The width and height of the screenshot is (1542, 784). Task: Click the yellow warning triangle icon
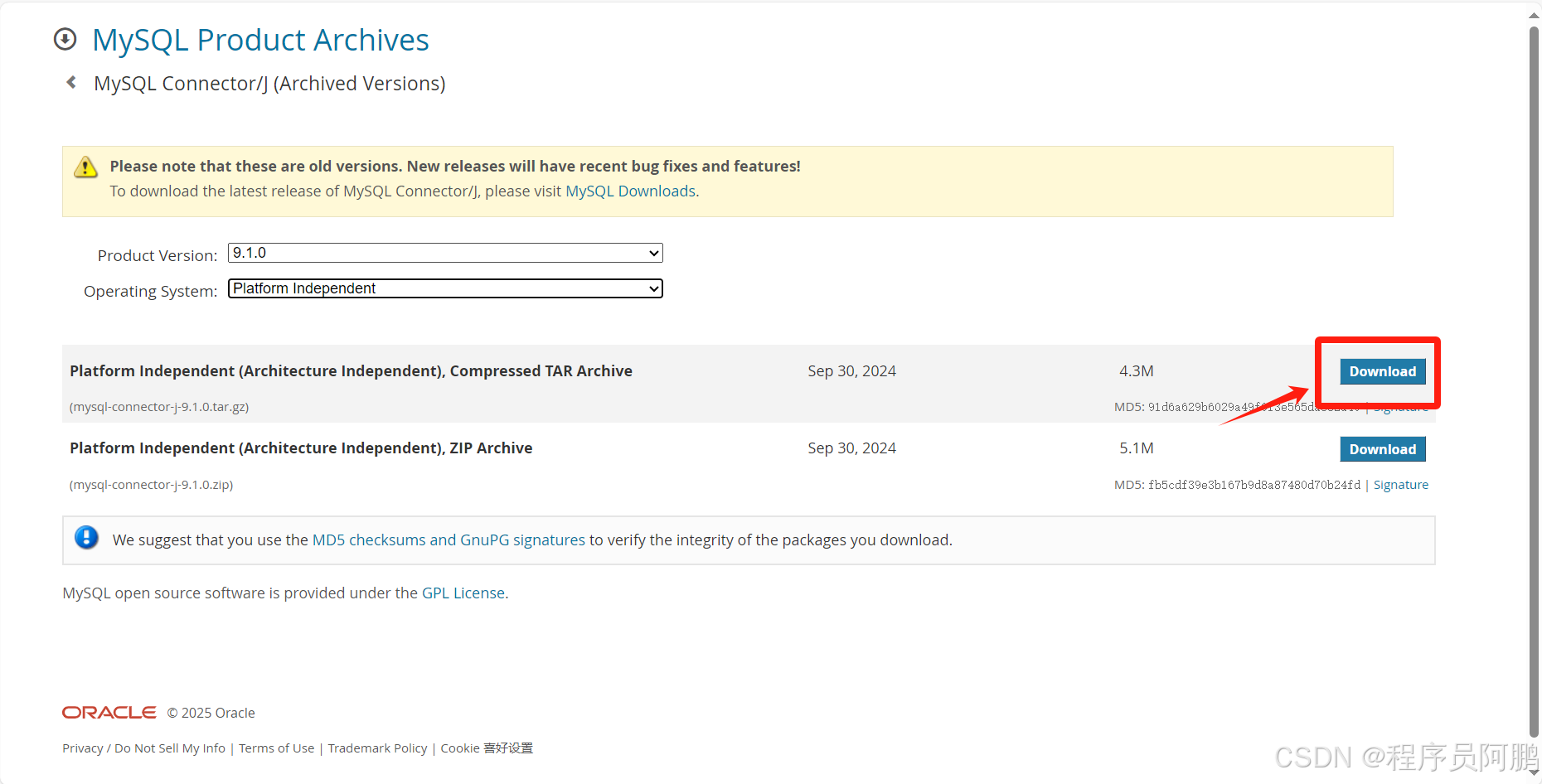pyautogui.click(x=85, y=167)
